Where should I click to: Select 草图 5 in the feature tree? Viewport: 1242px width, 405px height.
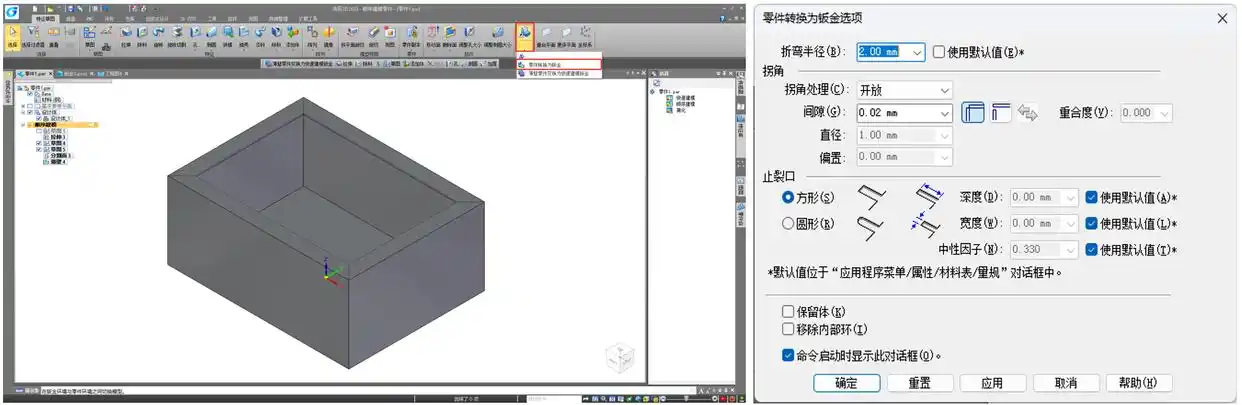pos(56,149)
